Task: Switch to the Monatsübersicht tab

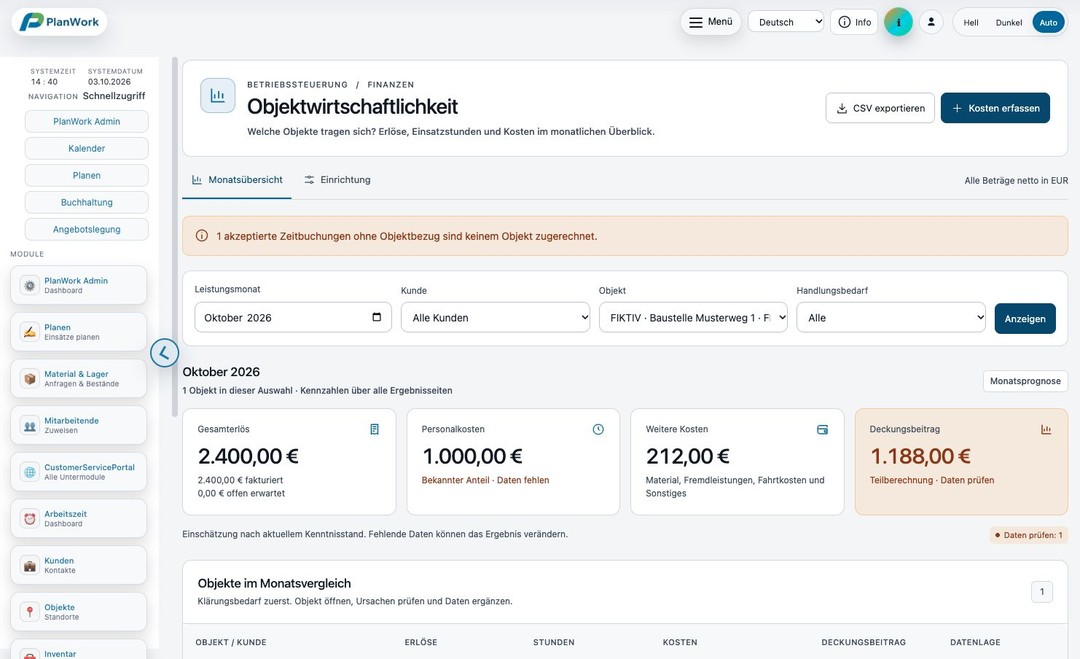Action: coord(237,180)
